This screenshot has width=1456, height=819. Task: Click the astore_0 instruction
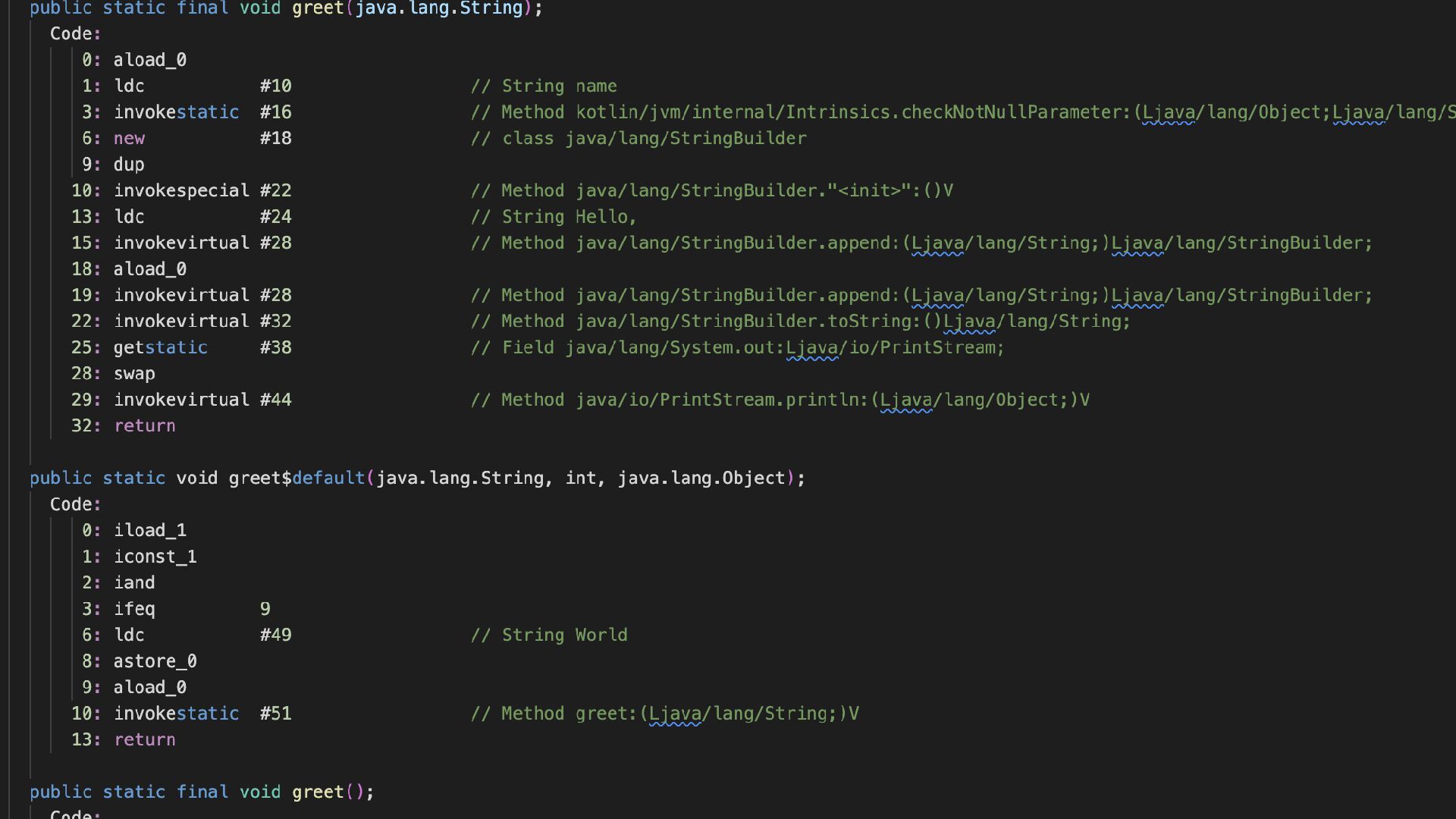pyautogui.click(x=155, y=662)
